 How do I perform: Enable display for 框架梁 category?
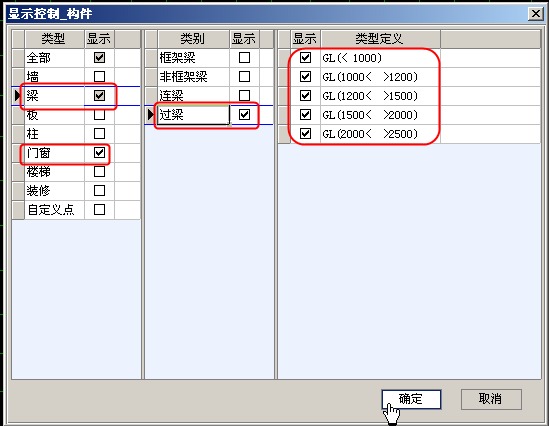pos(244,57)
